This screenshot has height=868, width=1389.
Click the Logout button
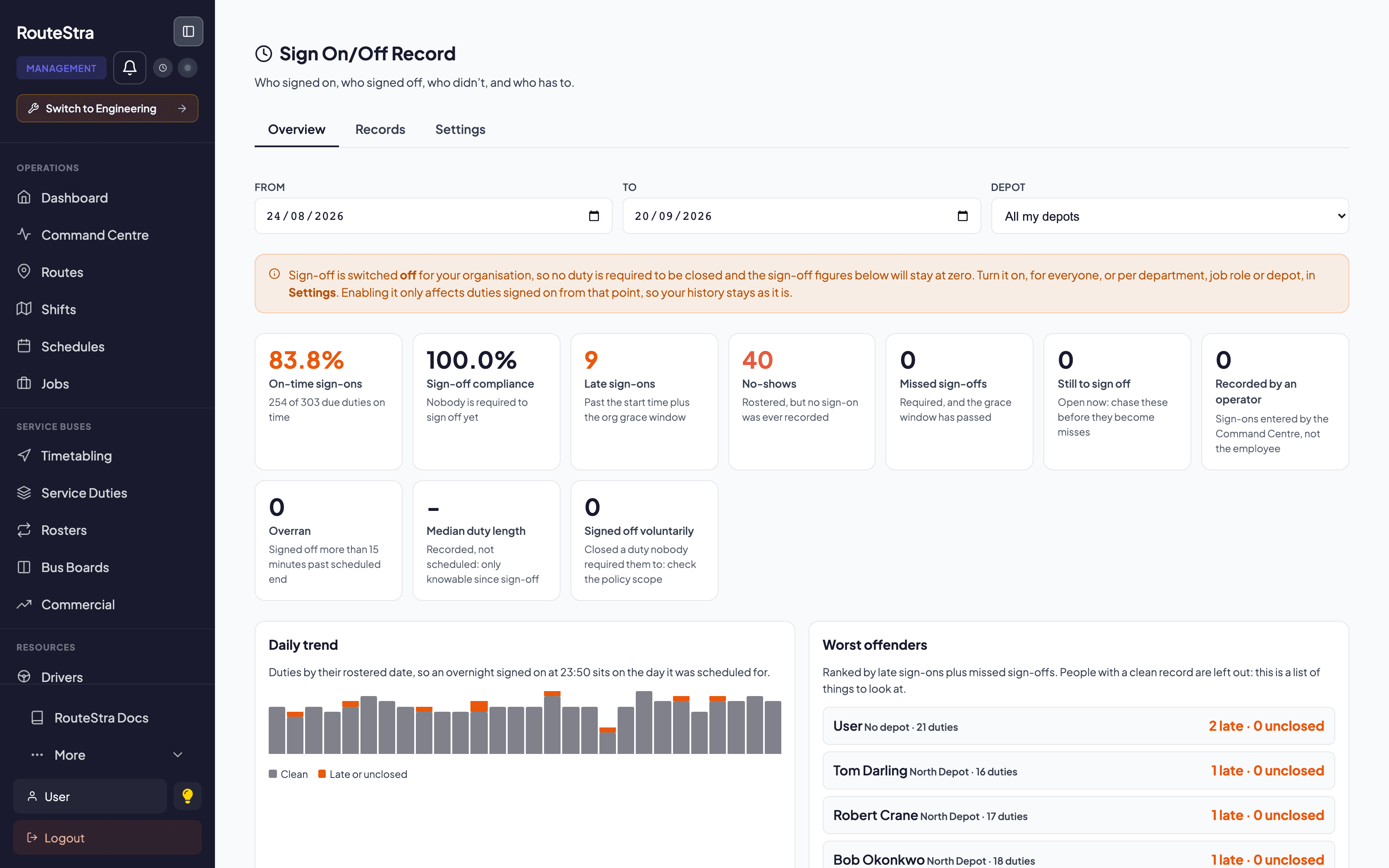107,837
